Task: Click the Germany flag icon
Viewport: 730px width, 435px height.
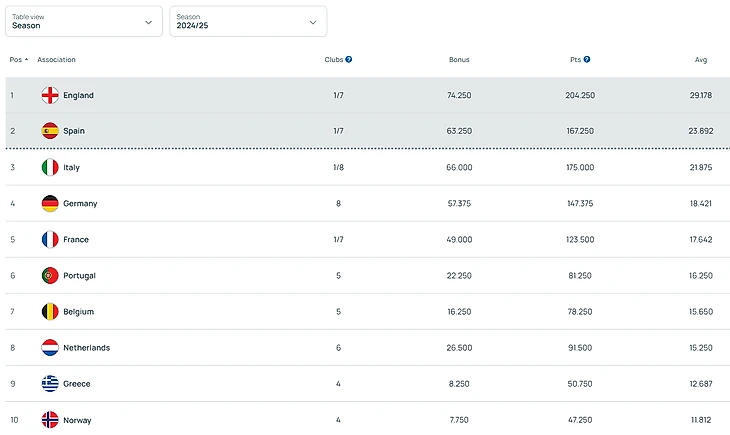Action: [x=50, y=203]
